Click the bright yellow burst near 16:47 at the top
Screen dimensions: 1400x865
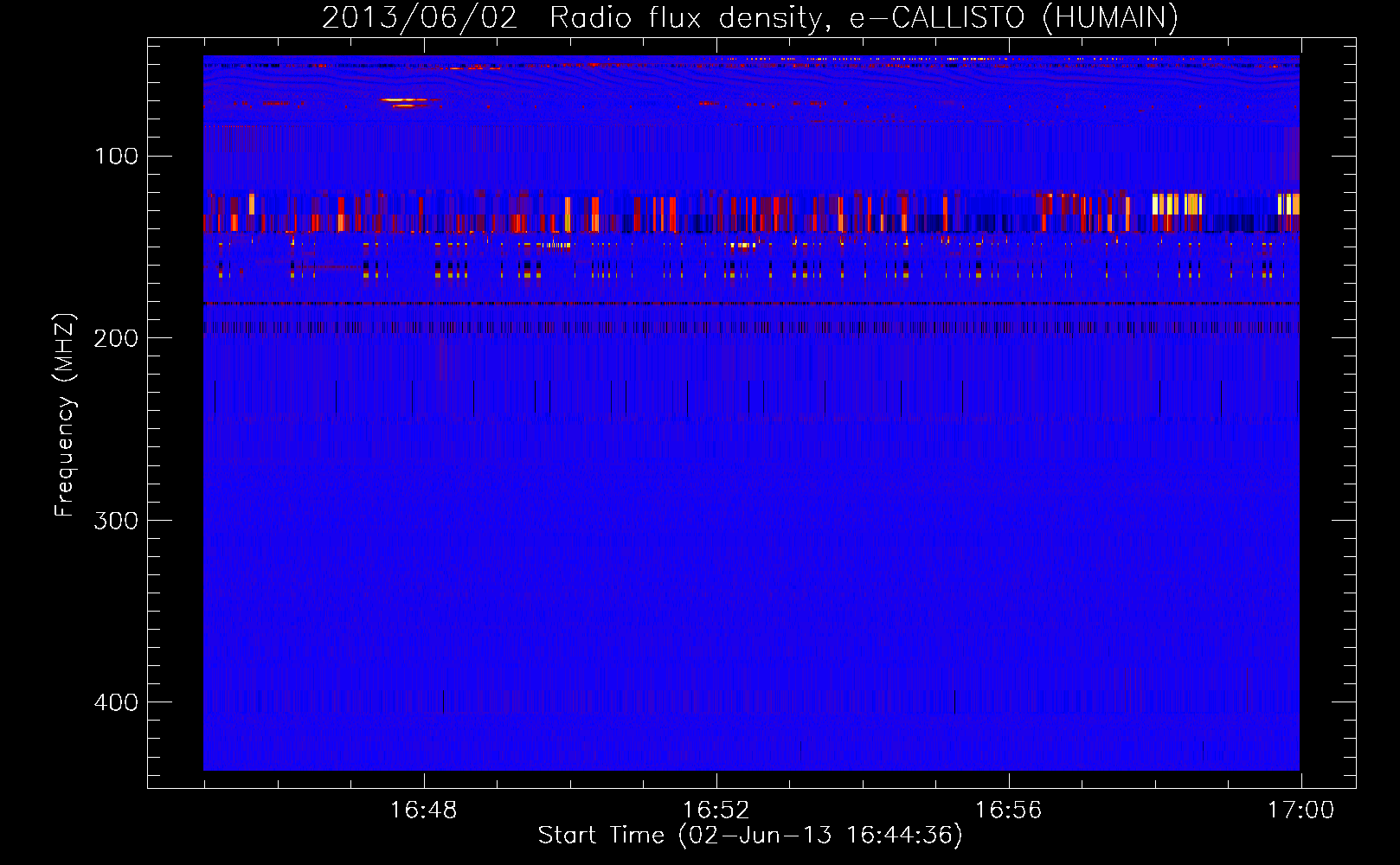[404, 102]
